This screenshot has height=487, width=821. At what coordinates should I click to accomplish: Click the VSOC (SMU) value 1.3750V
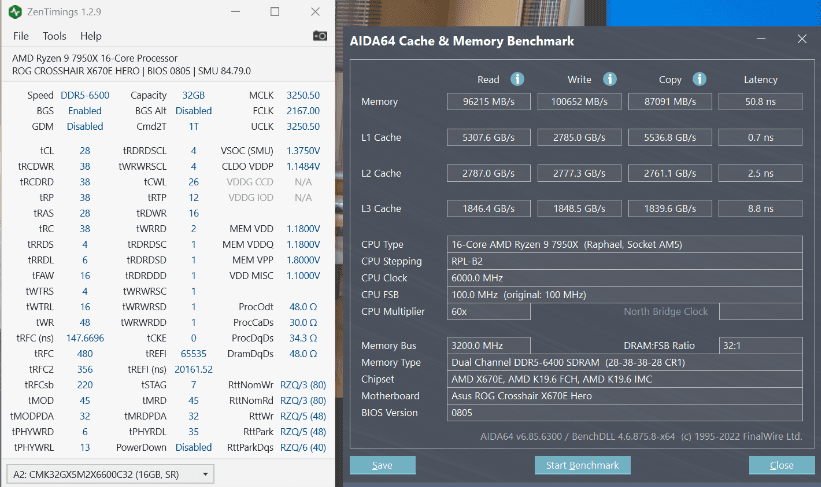[x=303, y=151]
